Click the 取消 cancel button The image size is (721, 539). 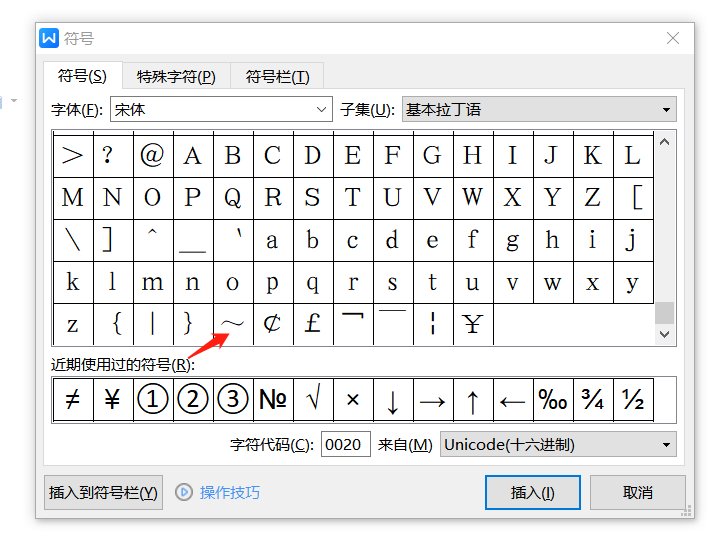638,493
